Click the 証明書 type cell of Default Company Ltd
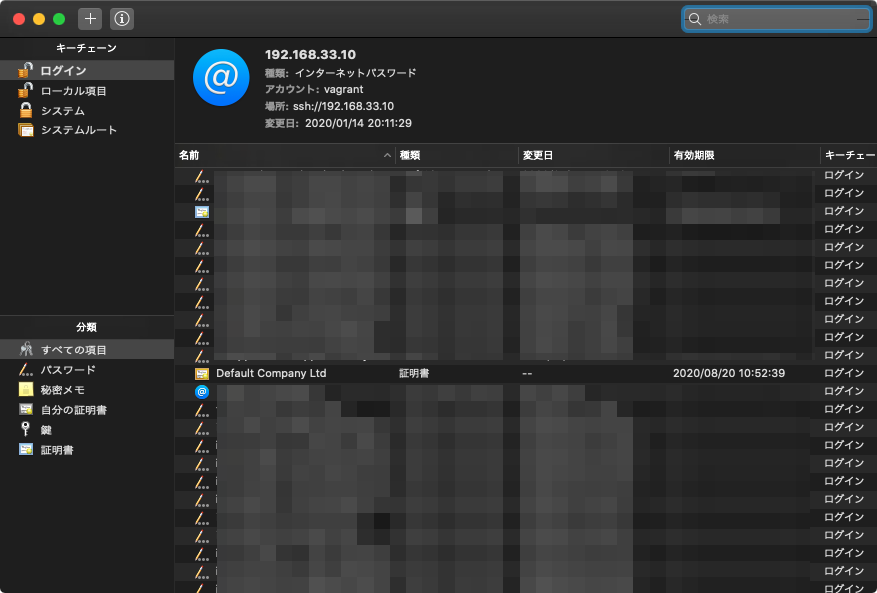The width and height of the screenshot is (877, 593). click(414, 373)
